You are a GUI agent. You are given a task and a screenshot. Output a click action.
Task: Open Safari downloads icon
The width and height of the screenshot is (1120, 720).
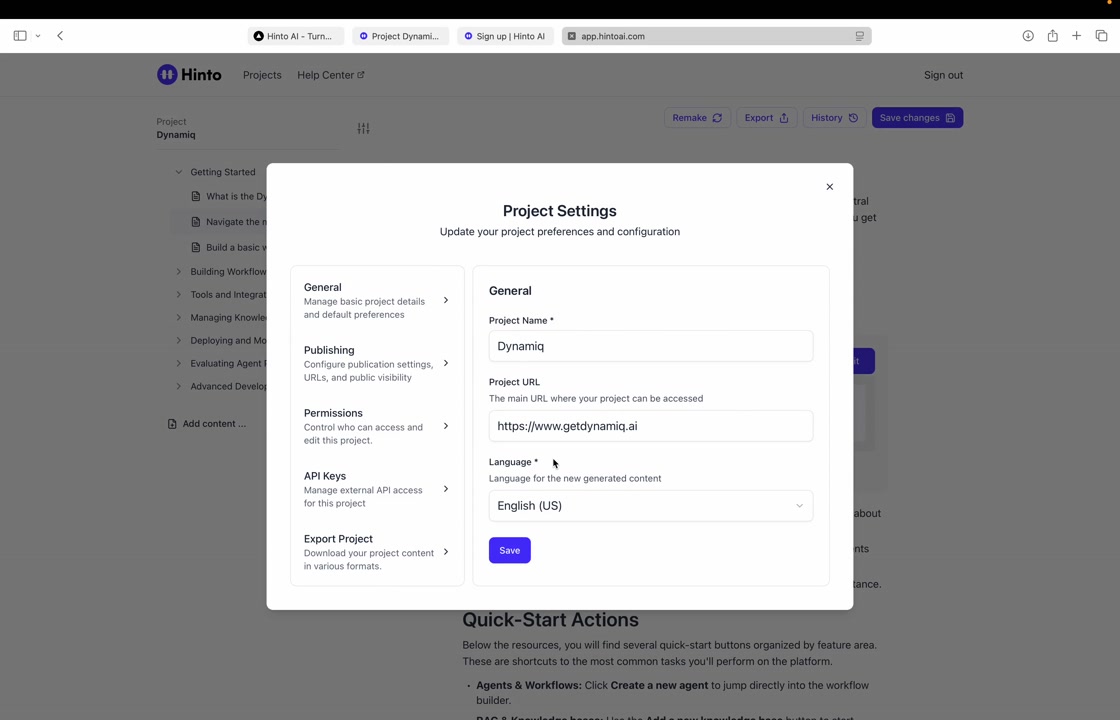[1028, 36]
